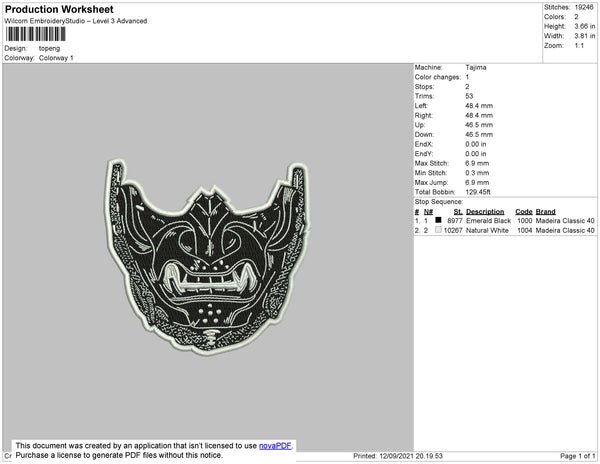This screenshot has height=464, width=600.
Task: Click the Printed date text in footer
Action: 398,456
